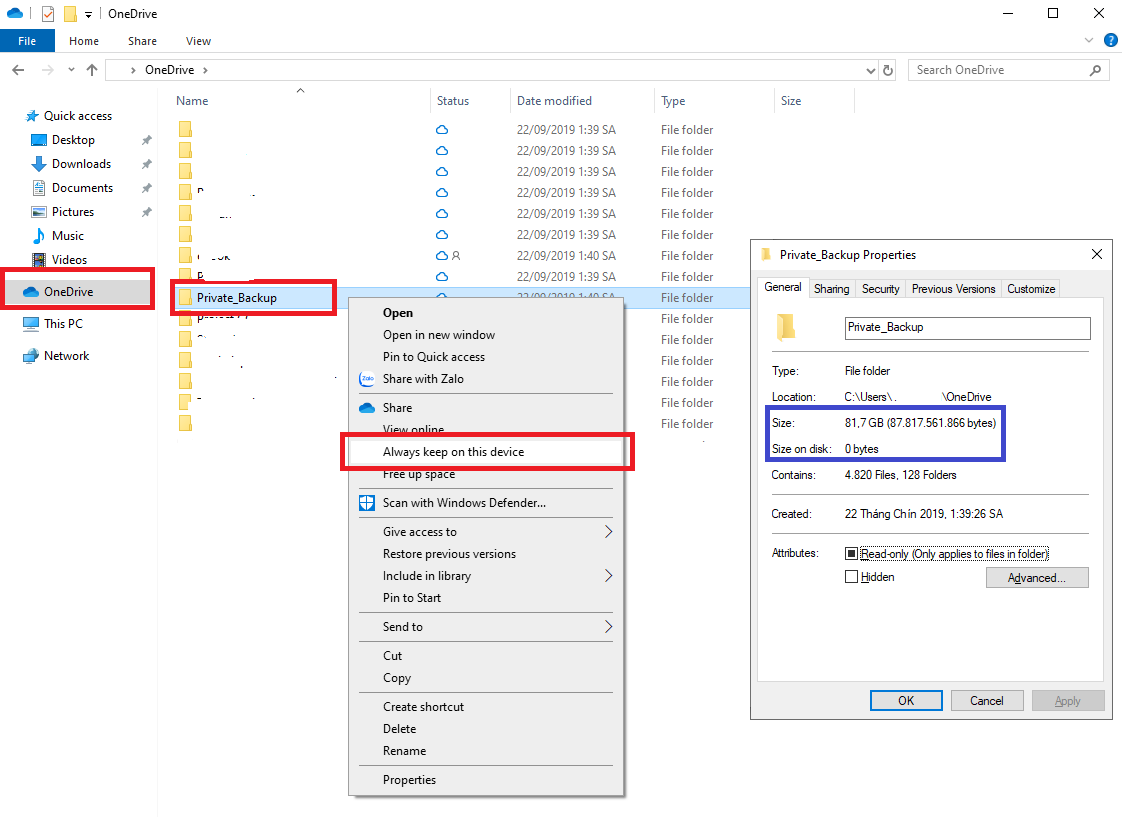Enable the Hidden attribute checkbox

pyautogui.click(x=851, y=577)
